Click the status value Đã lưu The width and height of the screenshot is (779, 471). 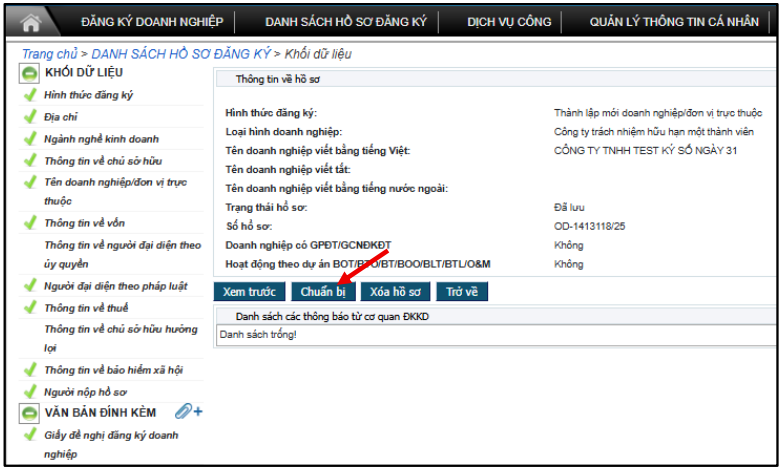[x=569, y=208]
